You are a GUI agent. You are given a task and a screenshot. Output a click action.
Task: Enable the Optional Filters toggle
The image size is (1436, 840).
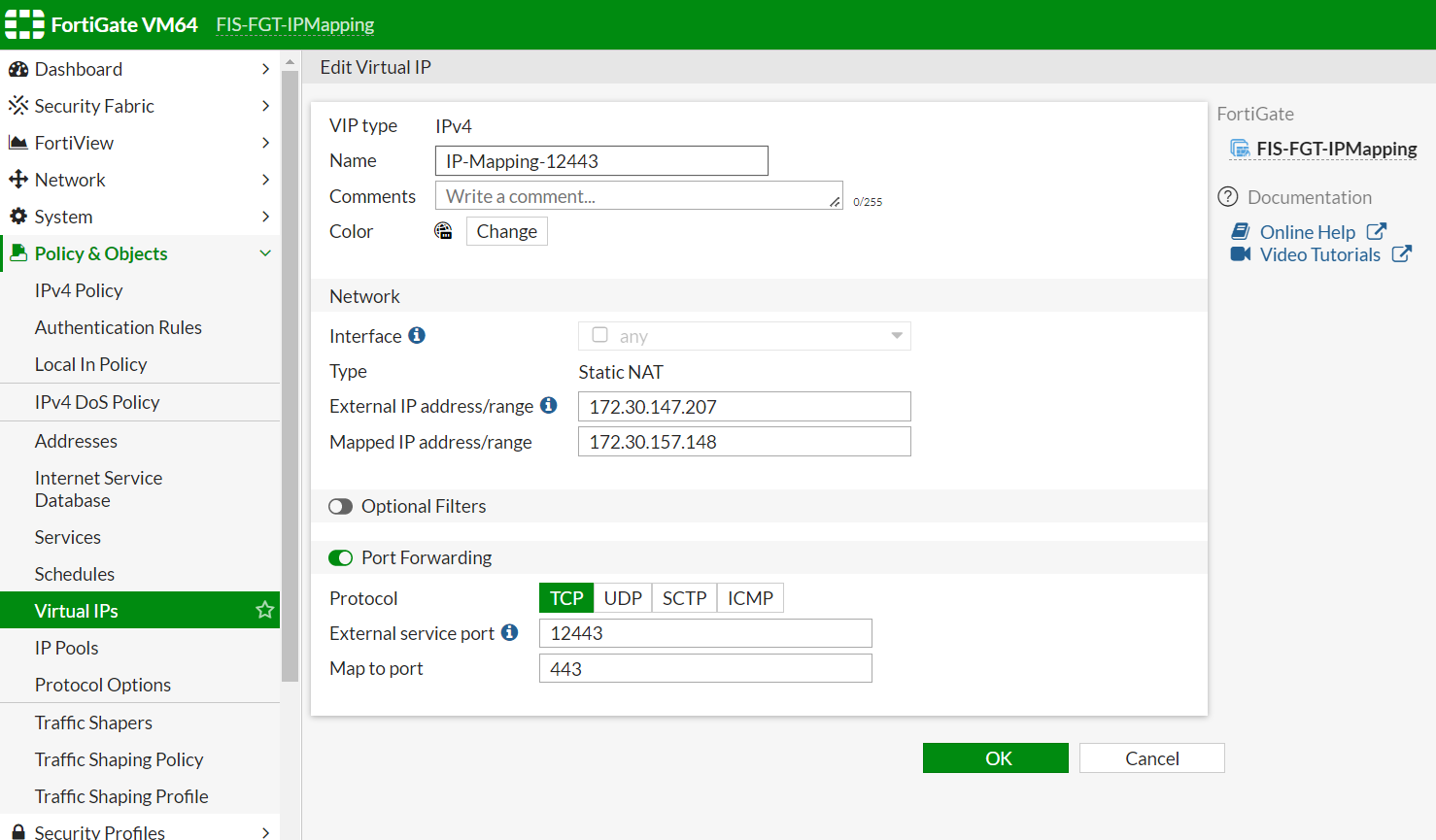(340, 506)
